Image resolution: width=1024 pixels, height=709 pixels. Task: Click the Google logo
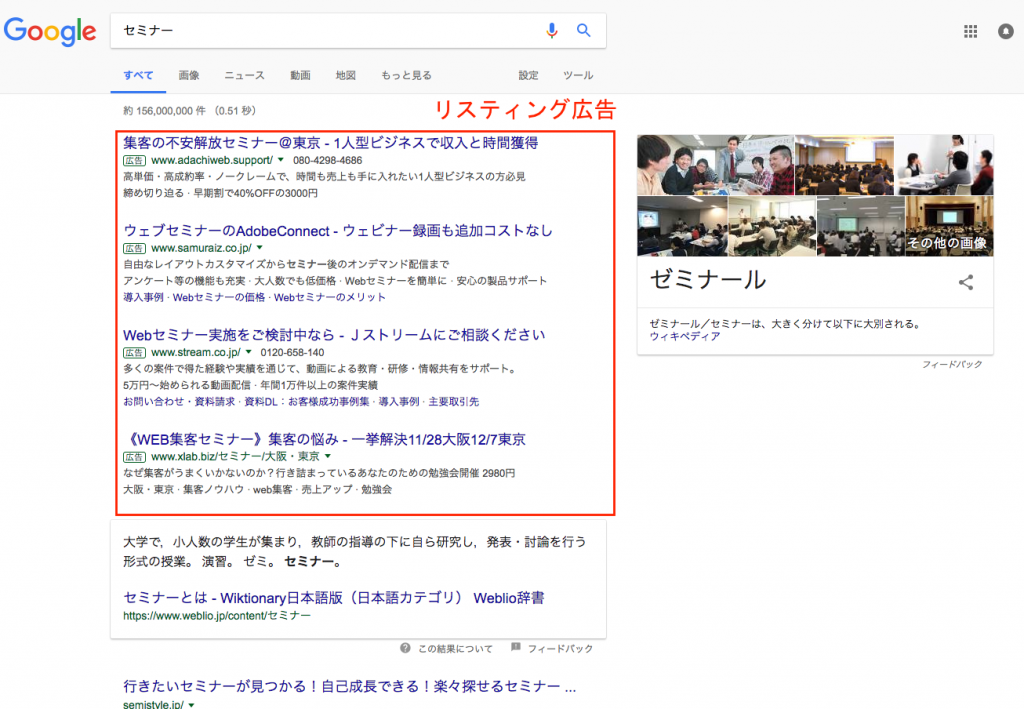pos(50,31)
